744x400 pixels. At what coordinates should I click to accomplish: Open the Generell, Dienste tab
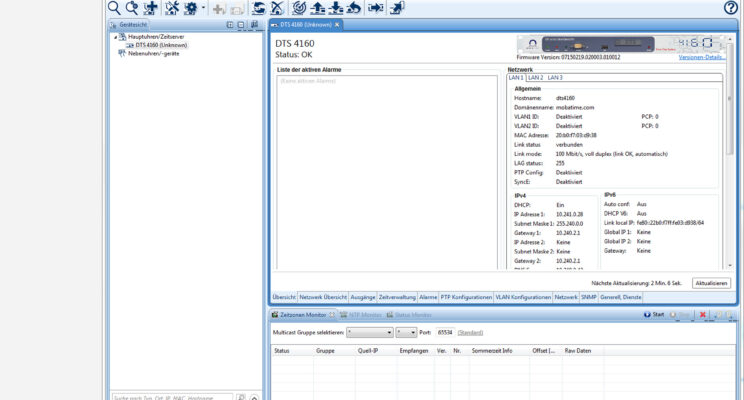coord(621,297)
